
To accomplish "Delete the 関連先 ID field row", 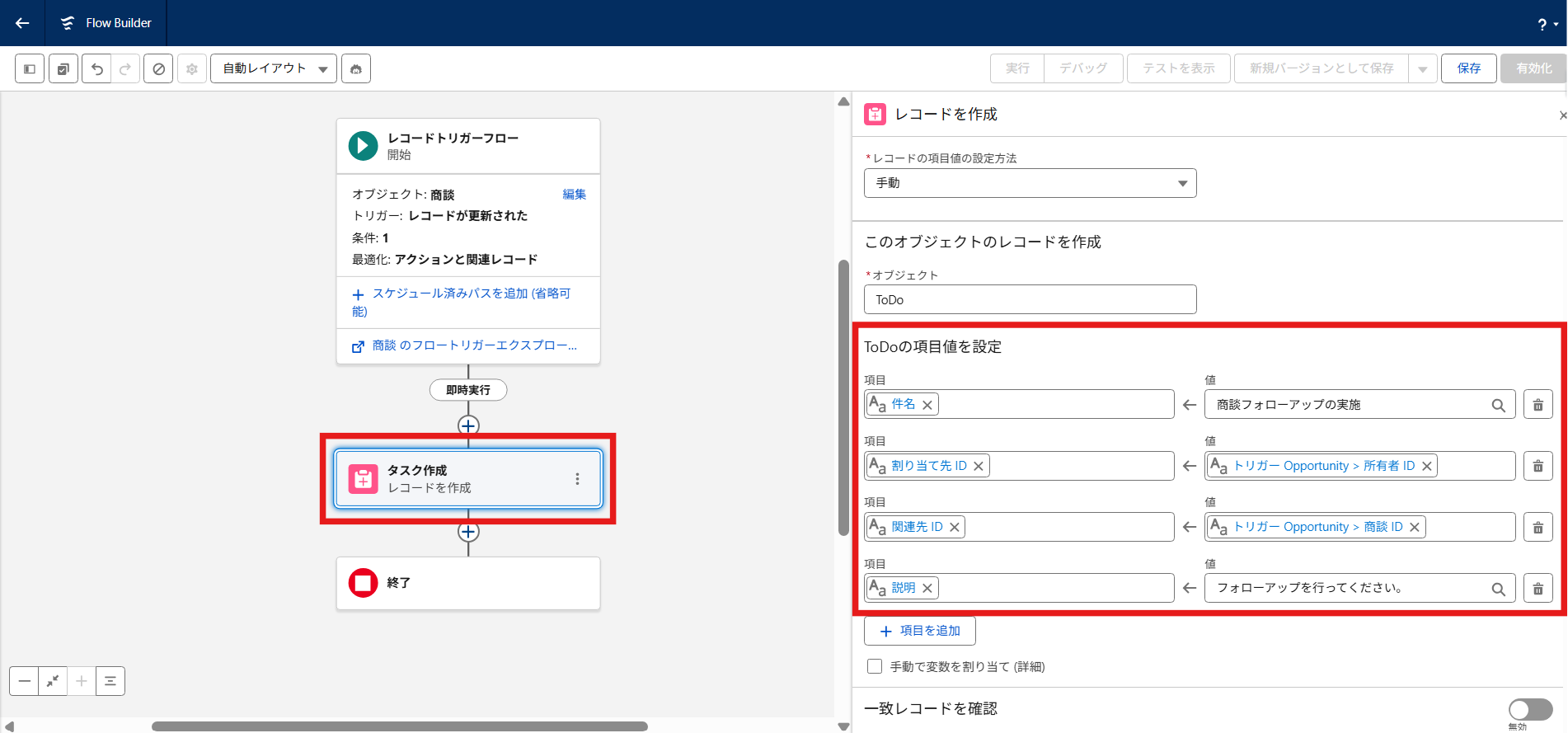I will tap(1537, 527).
